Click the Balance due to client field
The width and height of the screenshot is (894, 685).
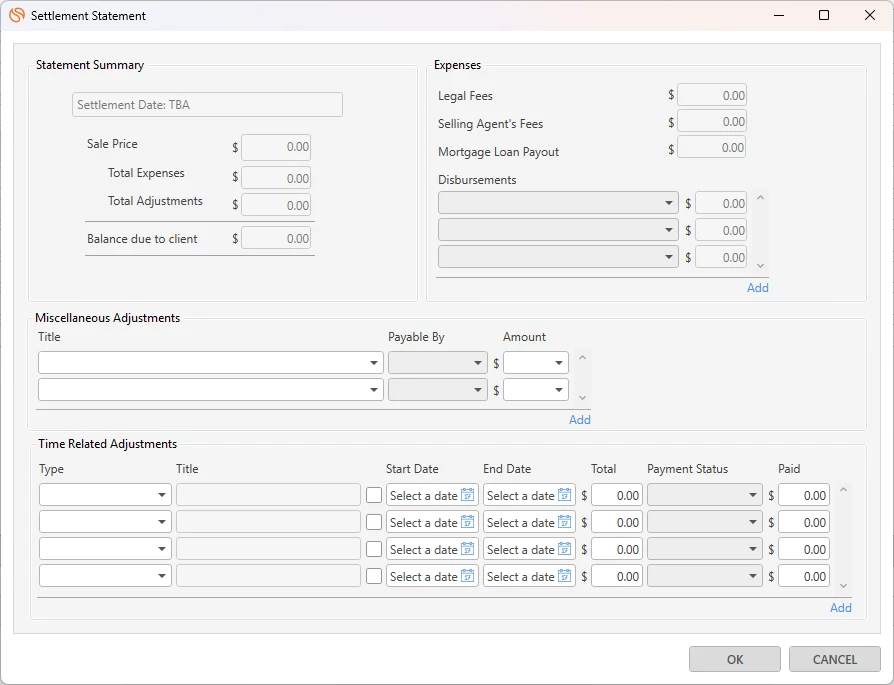tap(276, 238)
